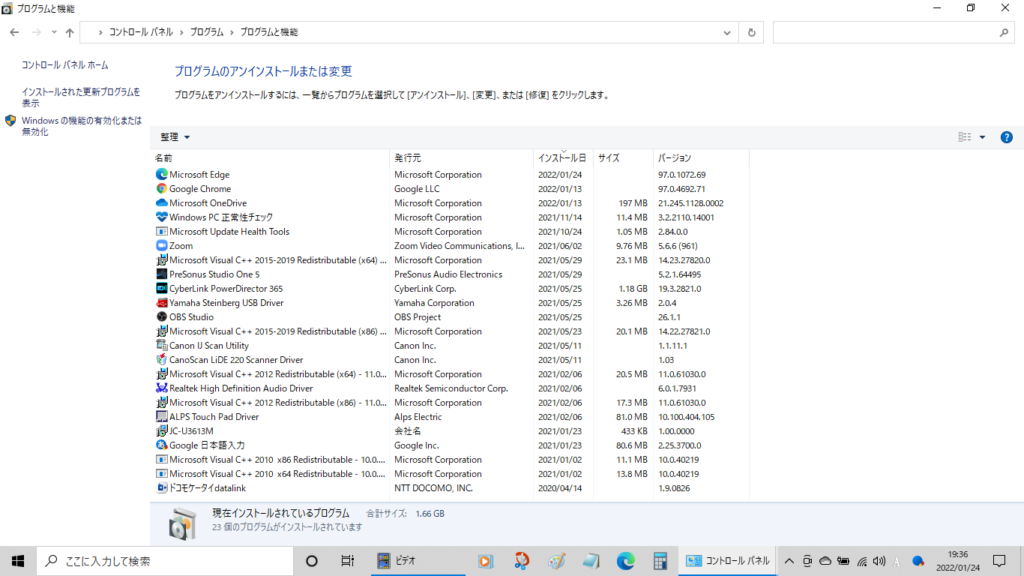Open the Windows Start button

point(18,561)
